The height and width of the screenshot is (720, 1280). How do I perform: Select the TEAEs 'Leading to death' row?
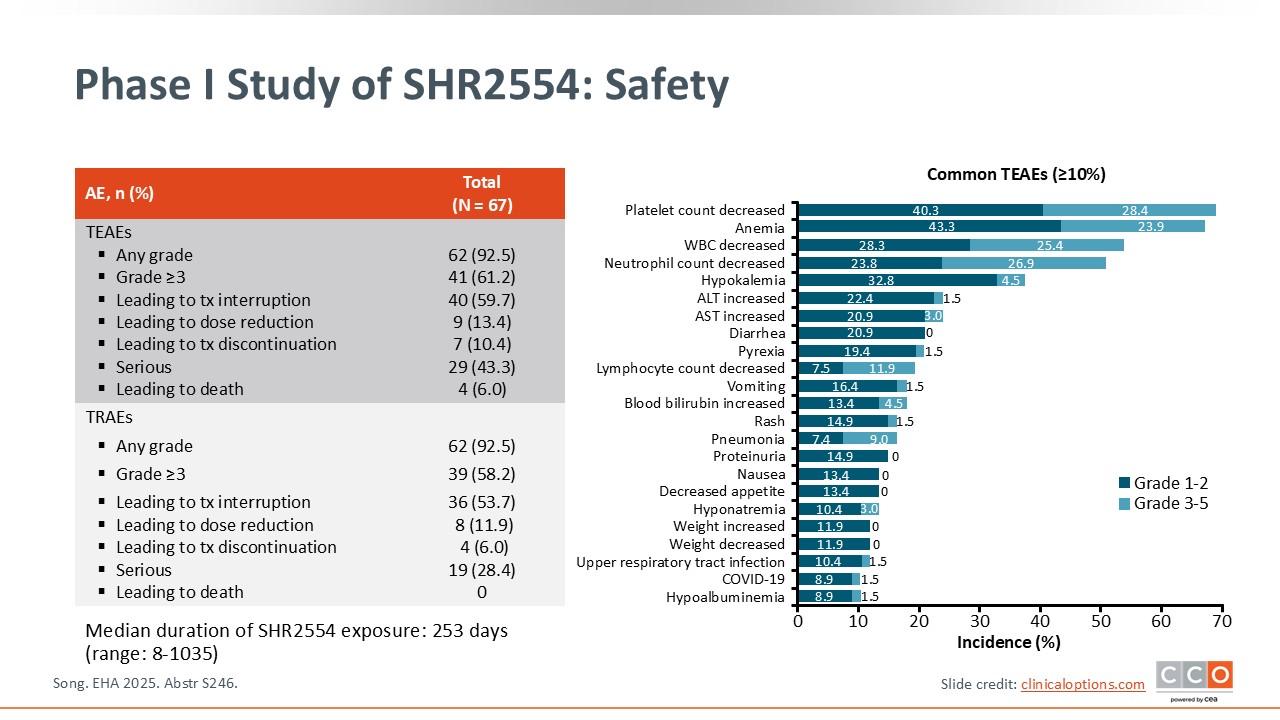pyautogui.click(x=180, y=389)
